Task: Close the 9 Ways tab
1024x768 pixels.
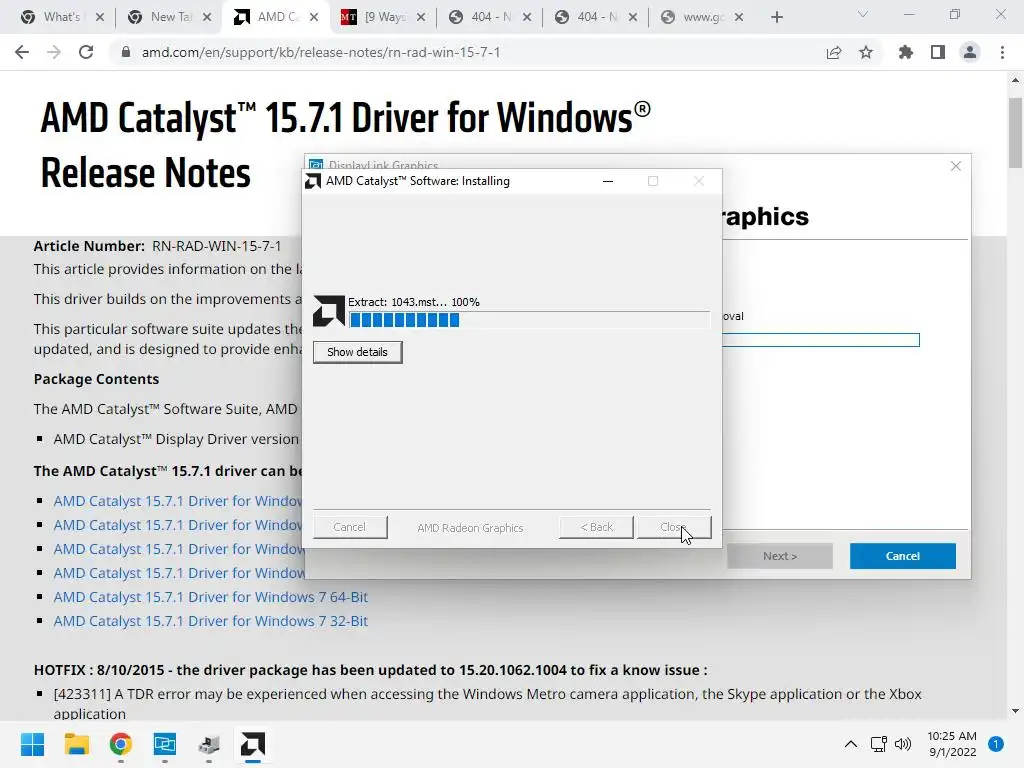Action: coord(421,17)
